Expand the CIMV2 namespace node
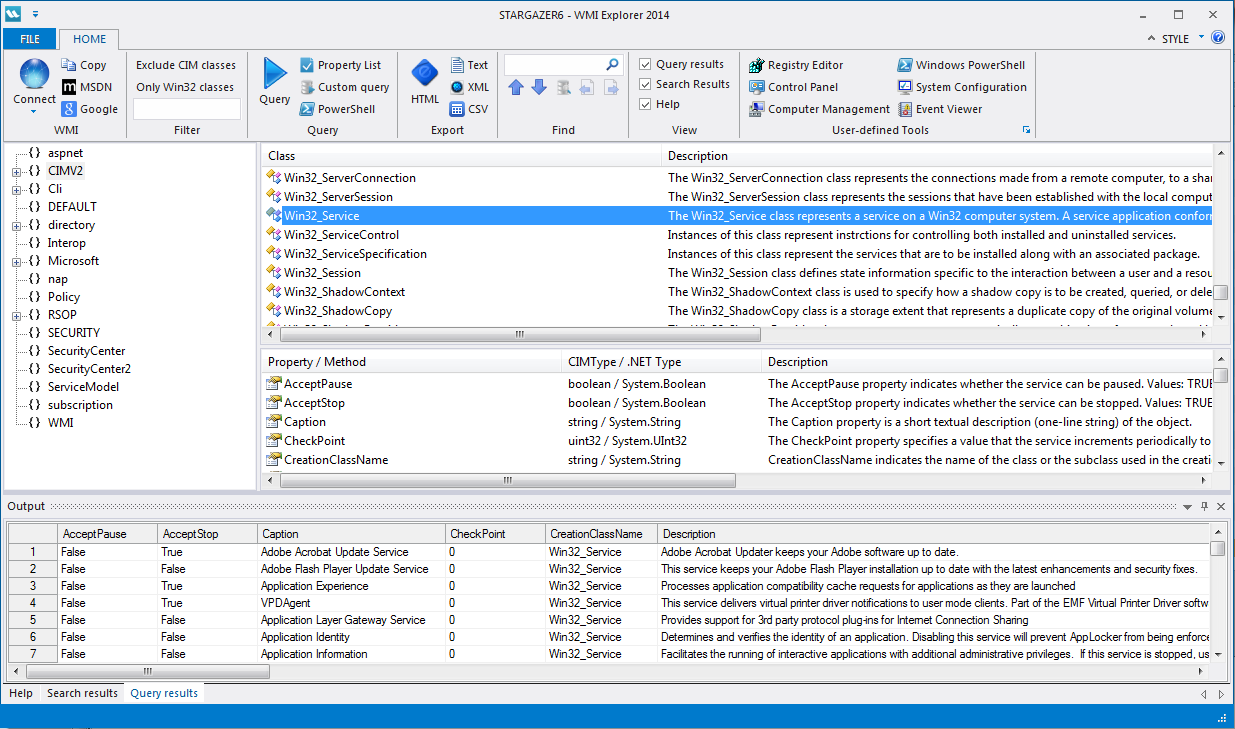 16,171
